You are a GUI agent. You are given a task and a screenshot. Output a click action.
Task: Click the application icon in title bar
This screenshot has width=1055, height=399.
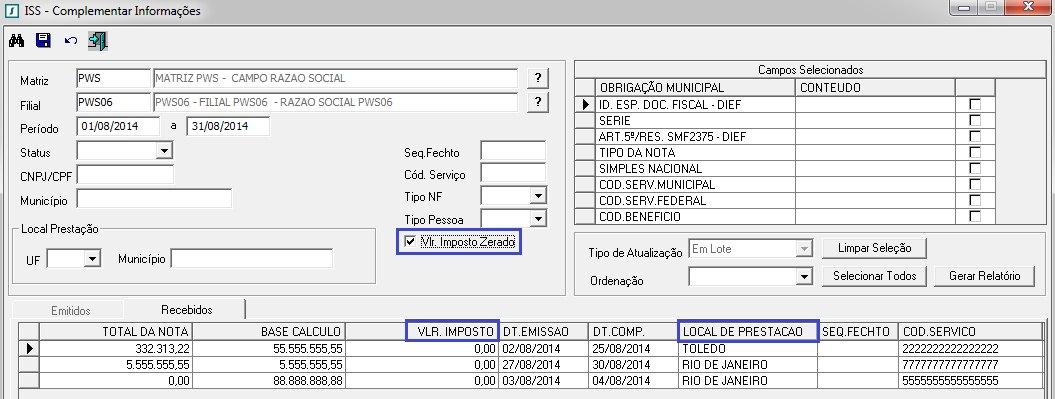(11, 11)
